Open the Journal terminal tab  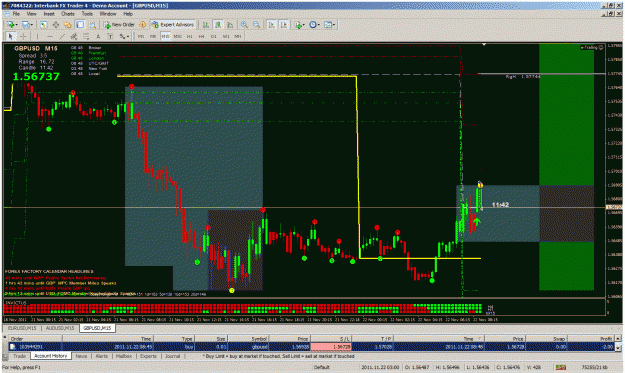[173, 356]
